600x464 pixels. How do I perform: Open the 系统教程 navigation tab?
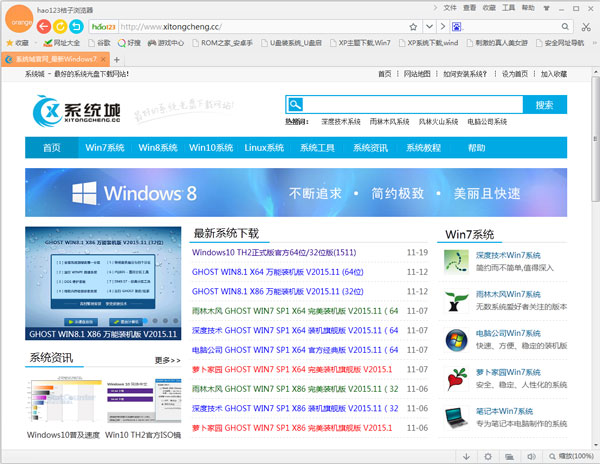[424, 148]
